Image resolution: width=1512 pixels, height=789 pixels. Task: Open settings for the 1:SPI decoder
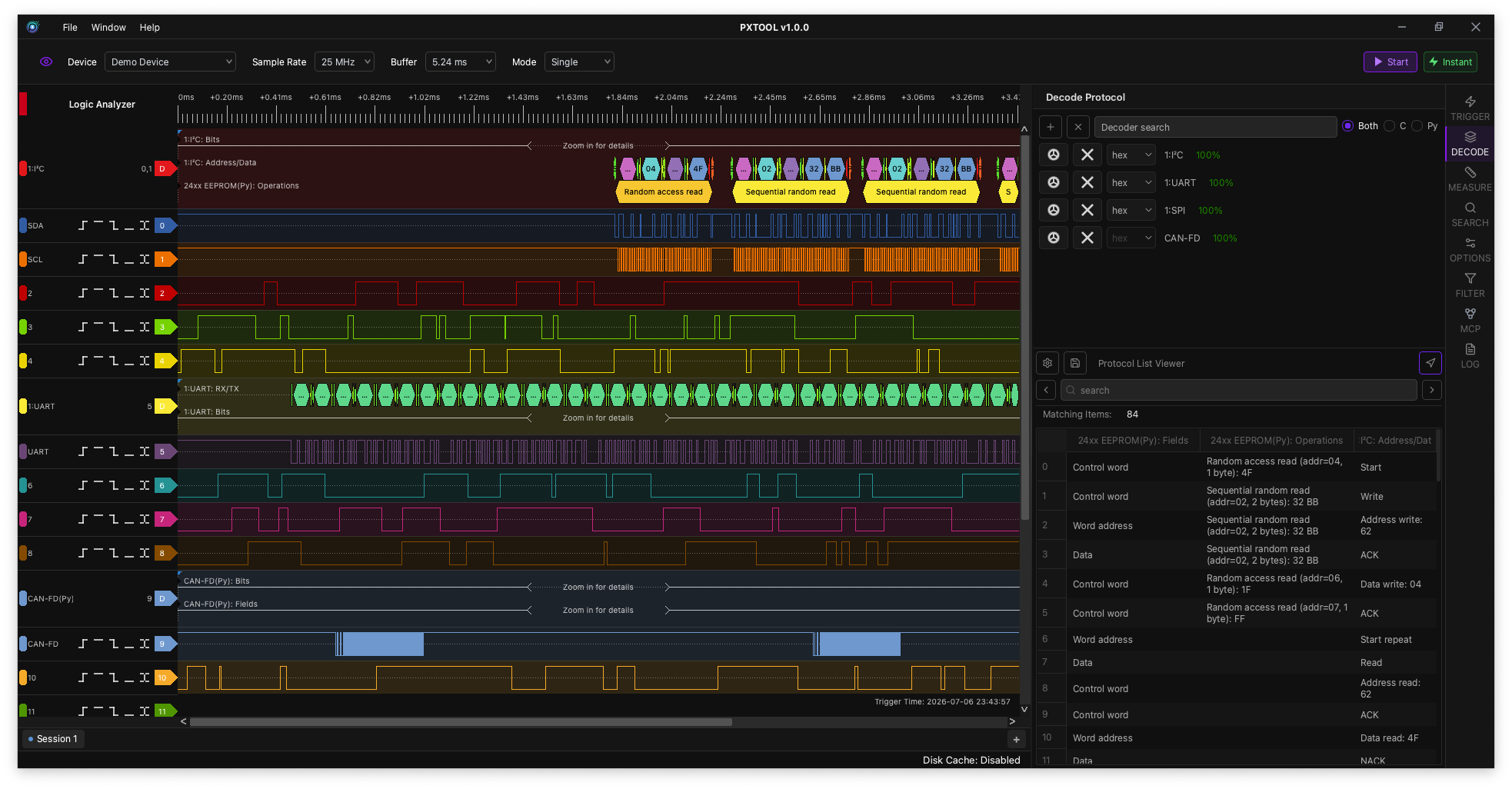(x=1054, y=210)
